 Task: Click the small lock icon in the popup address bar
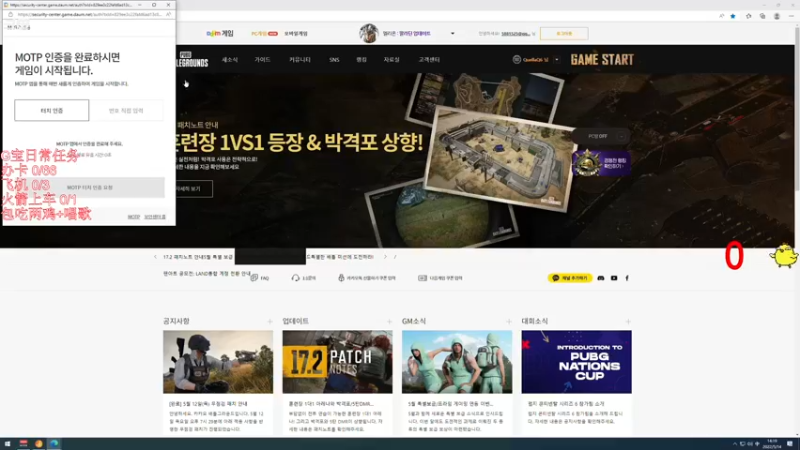(10, 14)
